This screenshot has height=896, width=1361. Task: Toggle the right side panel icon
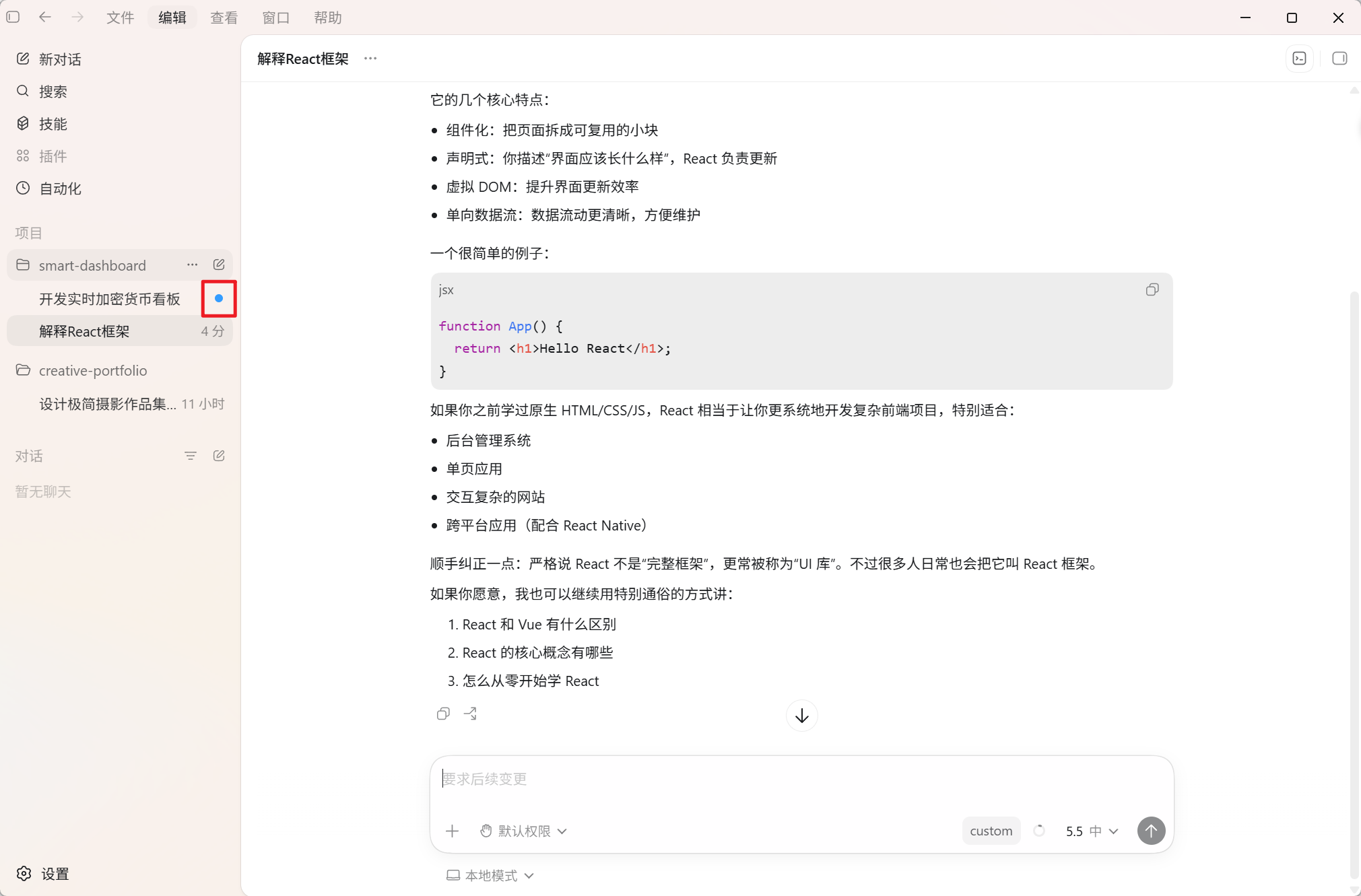tap(1339, 59)
